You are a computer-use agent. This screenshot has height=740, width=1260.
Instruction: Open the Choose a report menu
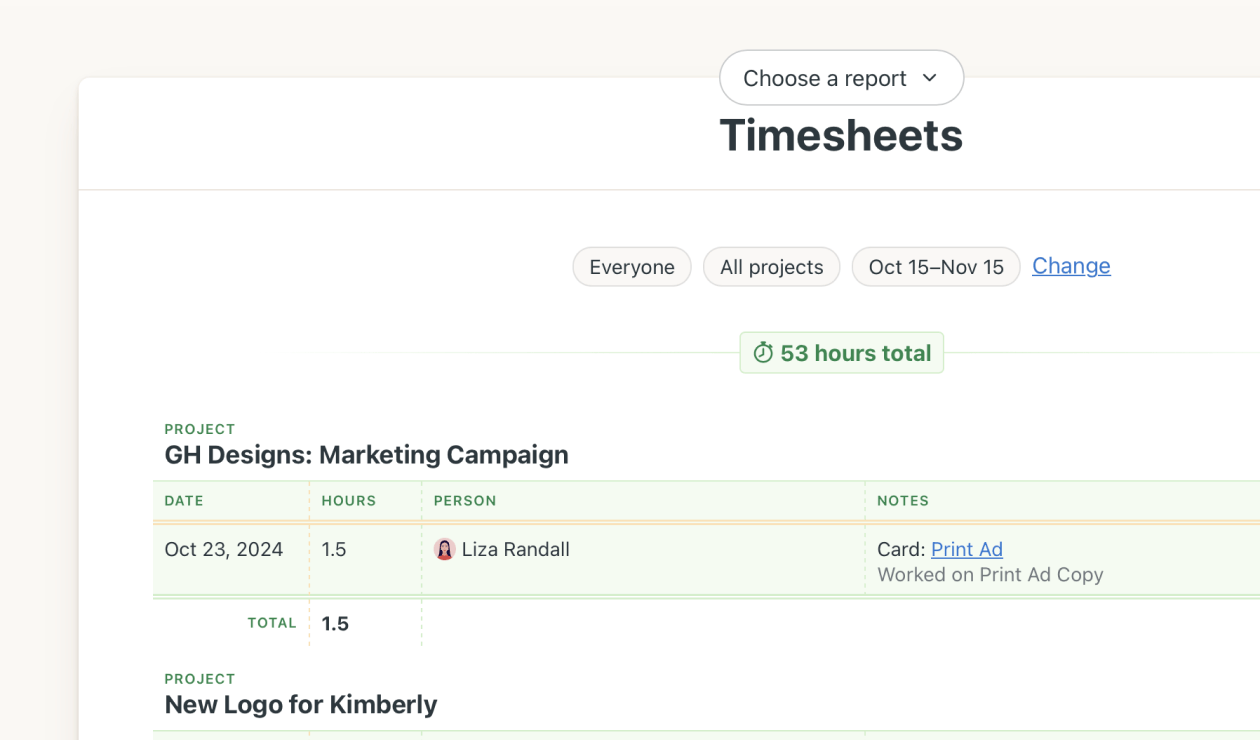click(841, 78)
